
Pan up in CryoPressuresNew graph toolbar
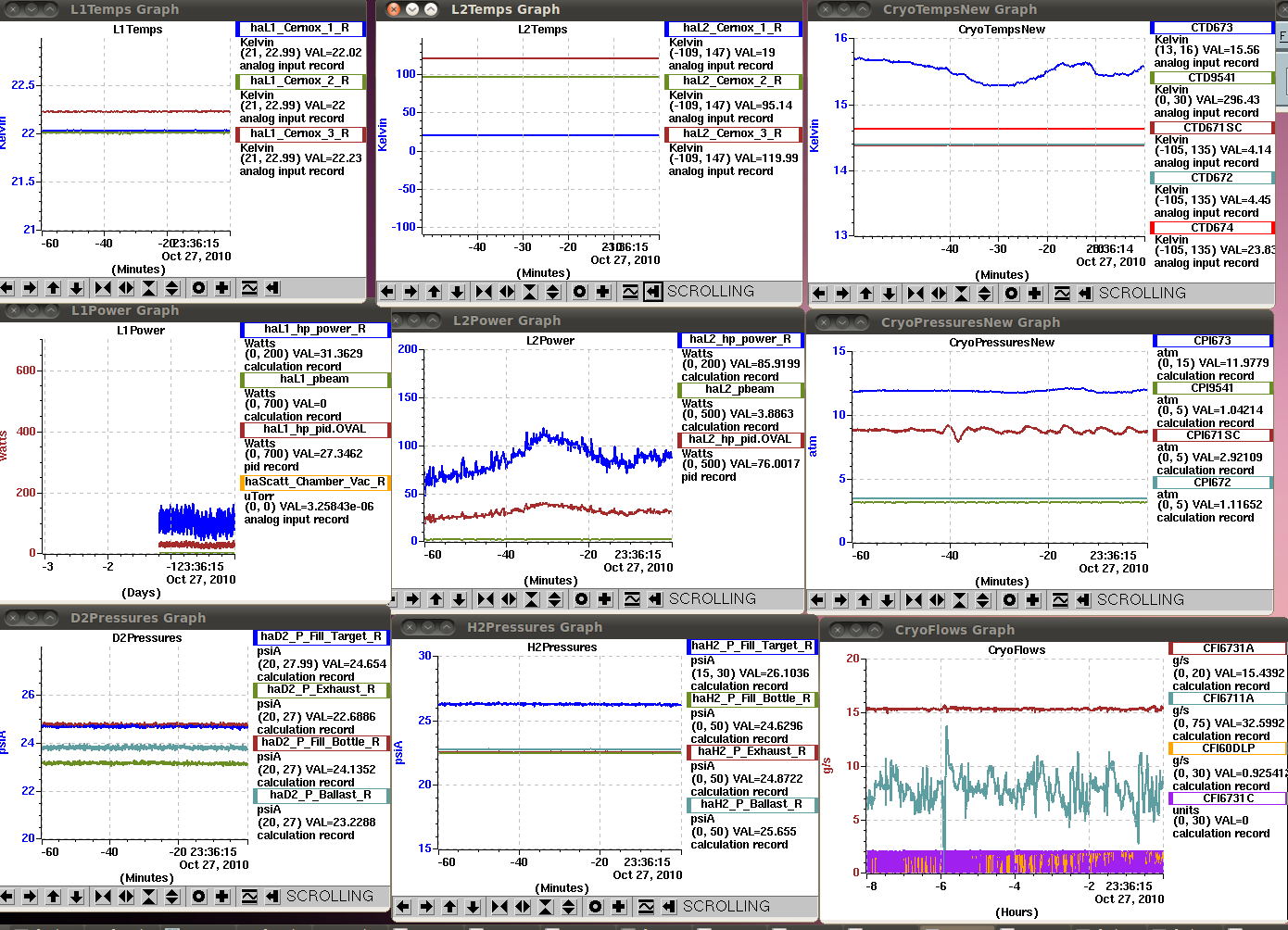click(864, 600)
